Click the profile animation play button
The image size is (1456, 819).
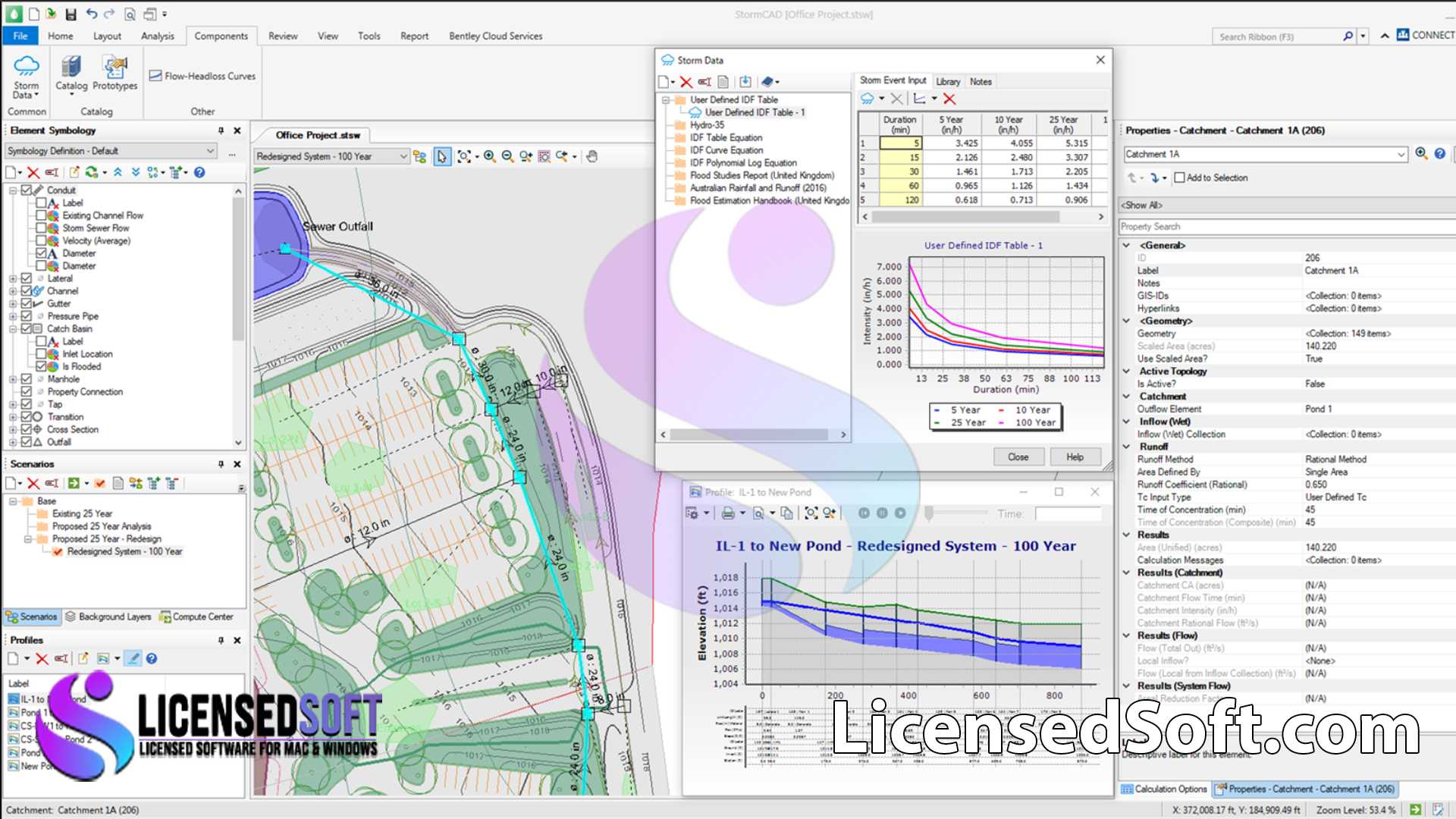pyautogui.click(x=902, y=512)
